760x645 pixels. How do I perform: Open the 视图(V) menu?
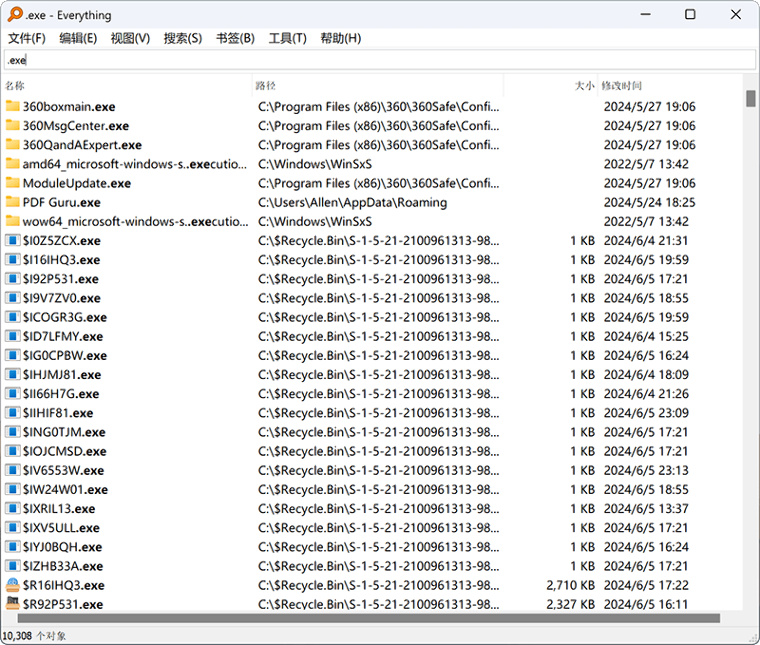coord(130,38)
